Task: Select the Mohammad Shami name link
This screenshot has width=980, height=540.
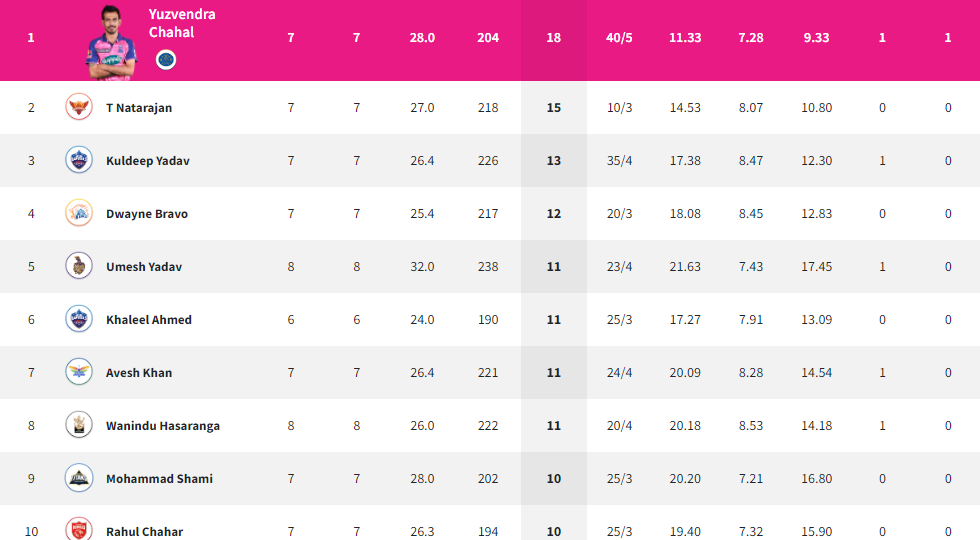Action: [159, 479]
